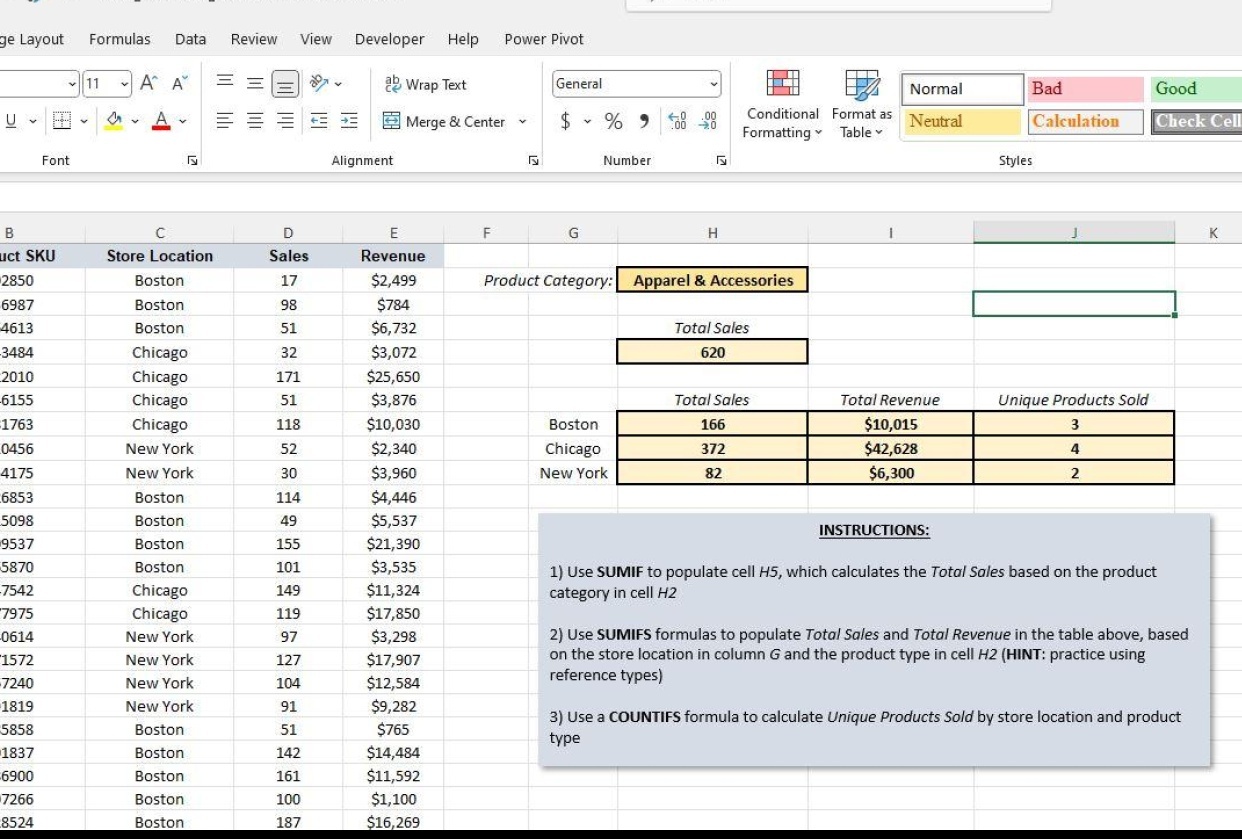Open Format as Table gallery
The height and width of the screenshot is (839, 1242).
coord(861,104)
